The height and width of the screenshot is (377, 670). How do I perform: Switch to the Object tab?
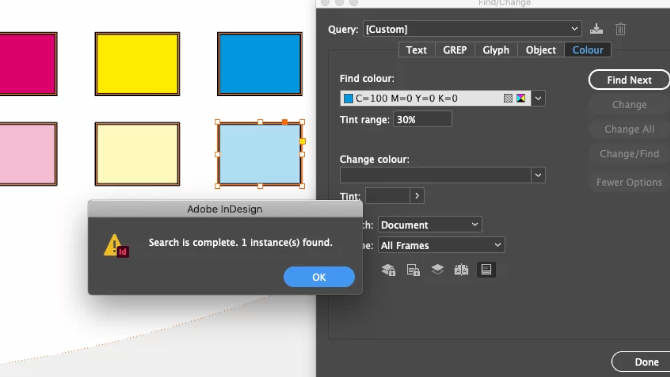[541, 50]
